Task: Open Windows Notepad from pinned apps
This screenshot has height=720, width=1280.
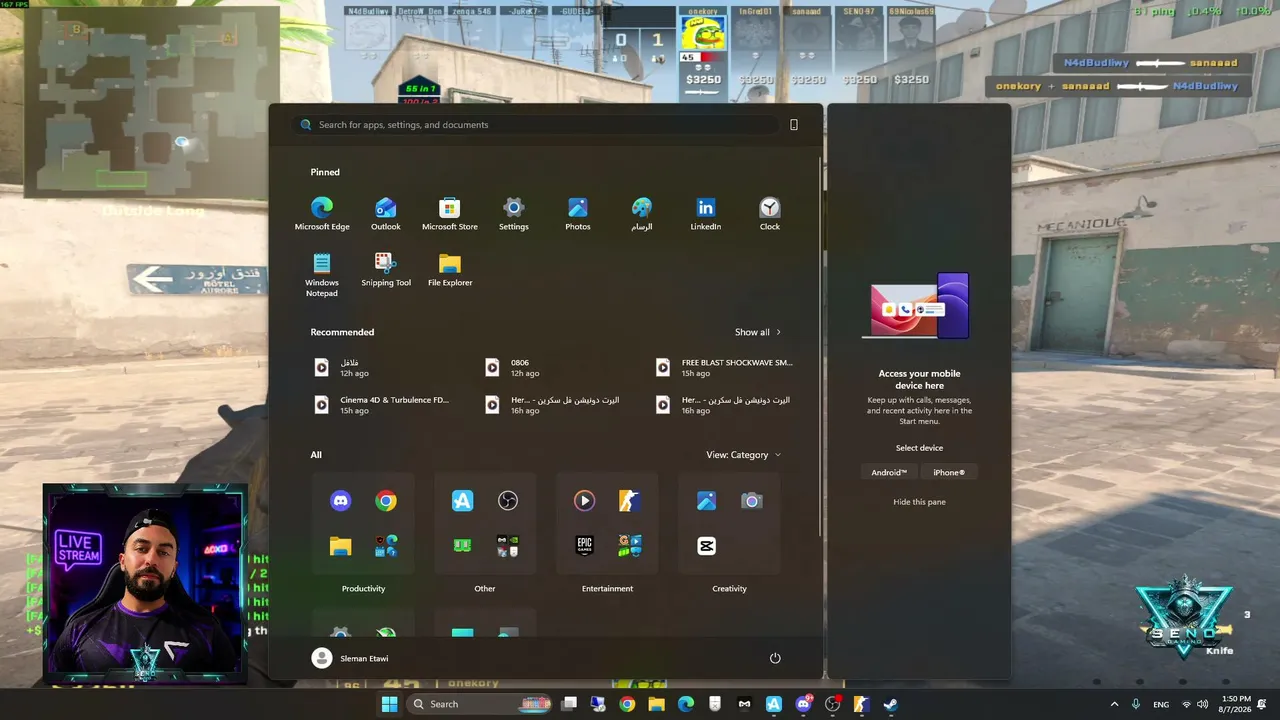Action: point(322,275)
